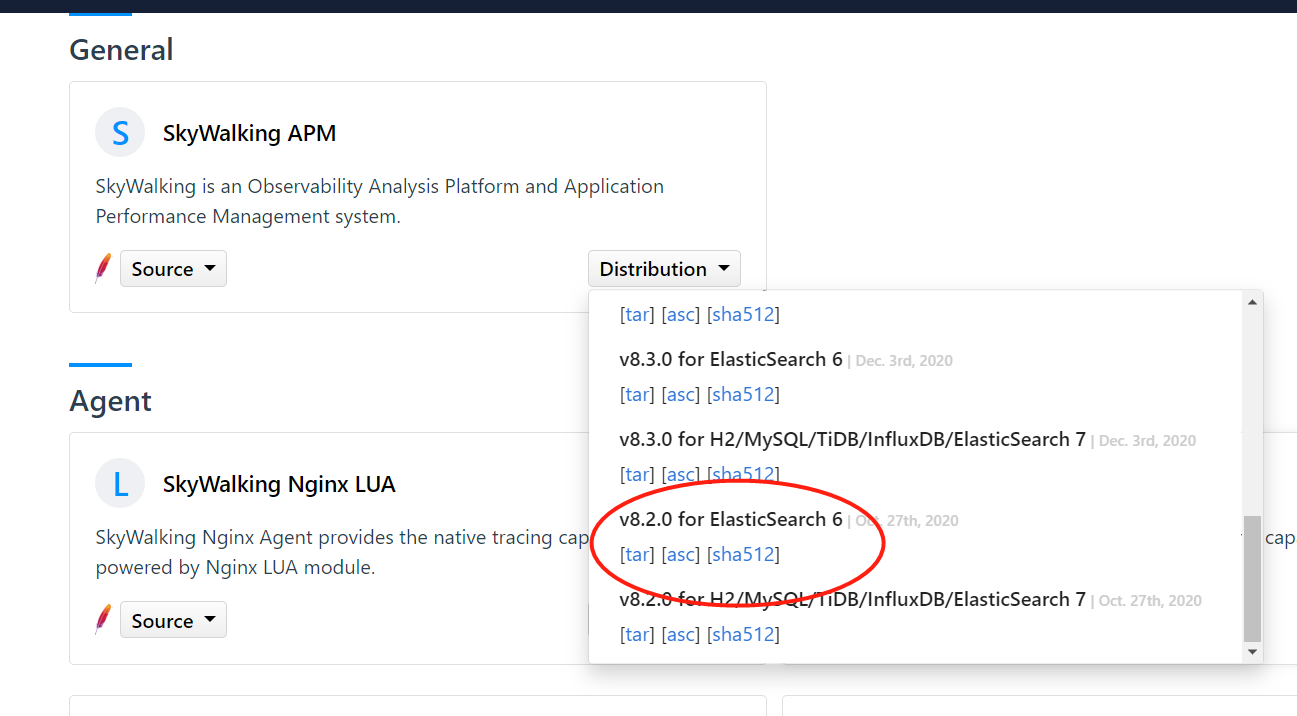Click the SkyWalking APM "S" logo icon
This screenshot has width=1297, height=716.
point(120,133)
